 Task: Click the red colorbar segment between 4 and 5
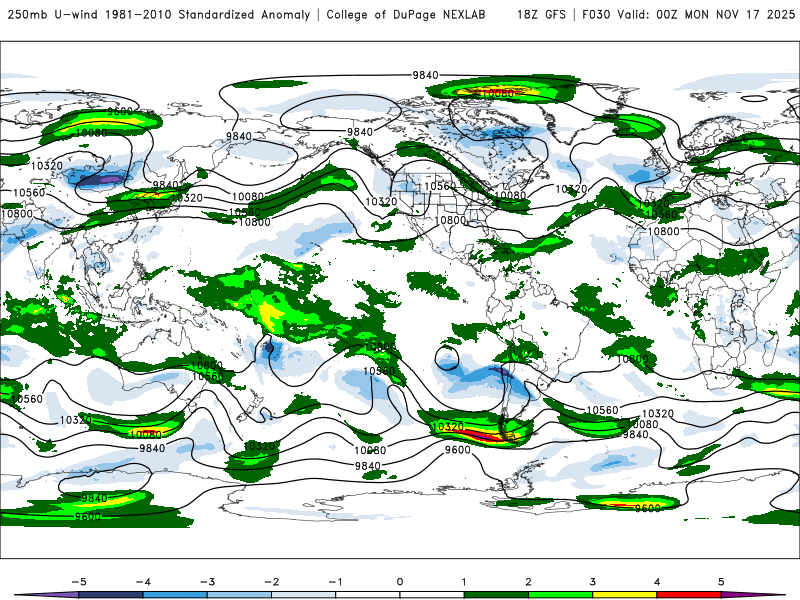[x=688, y=595]
